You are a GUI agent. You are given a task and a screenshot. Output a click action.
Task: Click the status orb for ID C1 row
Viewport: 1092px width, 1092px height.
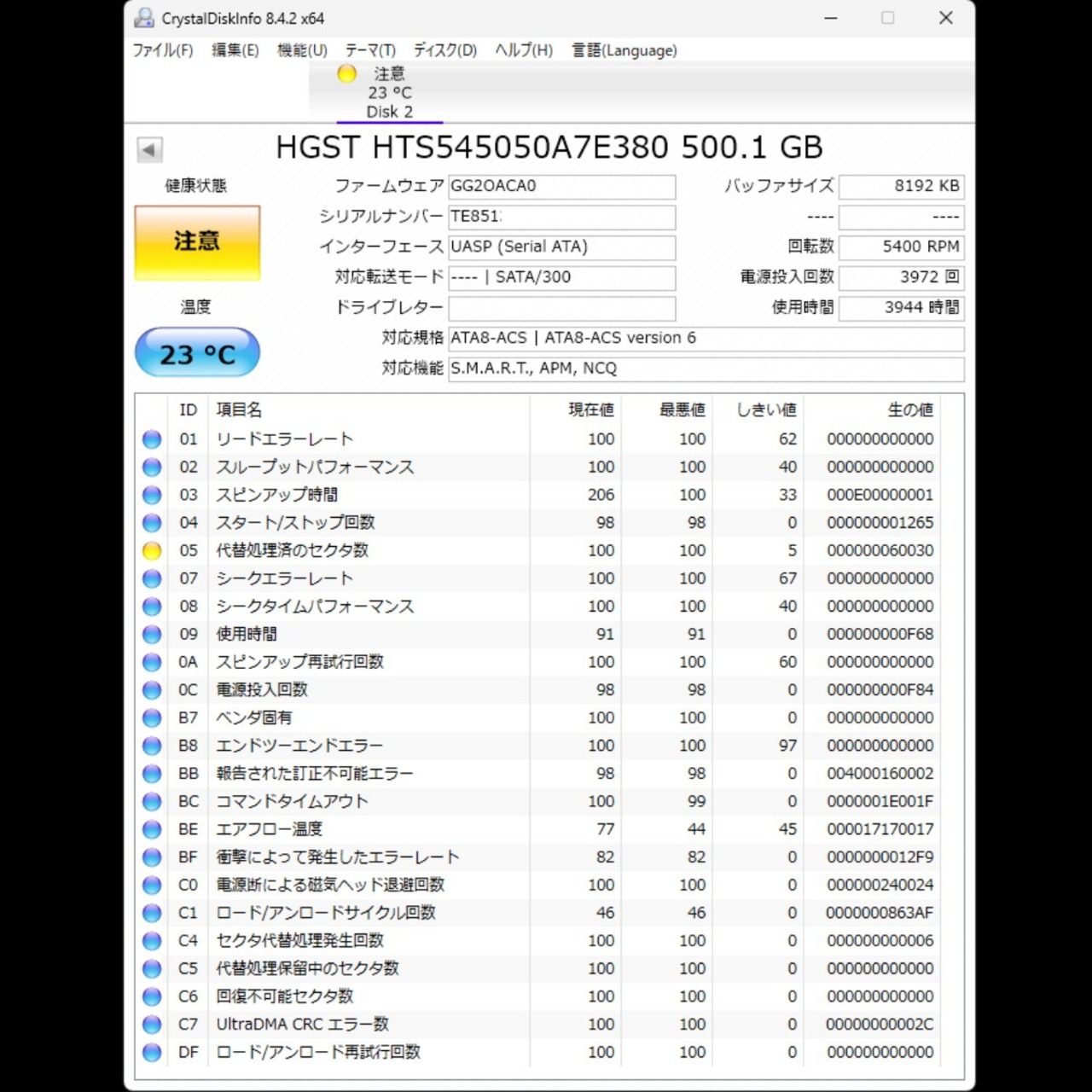(152, 913)
